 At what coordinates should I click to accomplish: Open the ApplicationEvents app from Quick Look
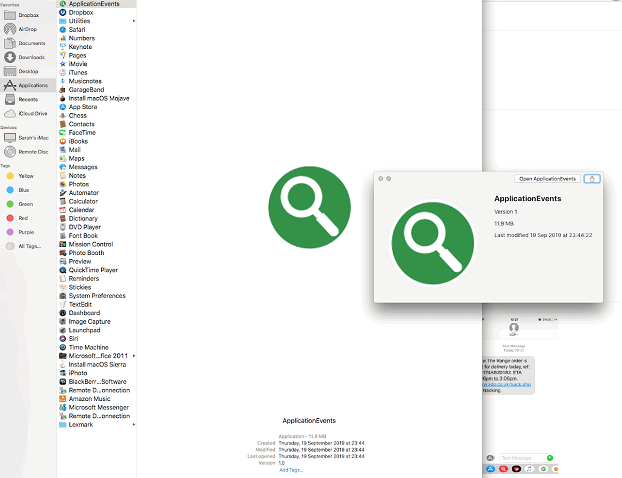548,178
